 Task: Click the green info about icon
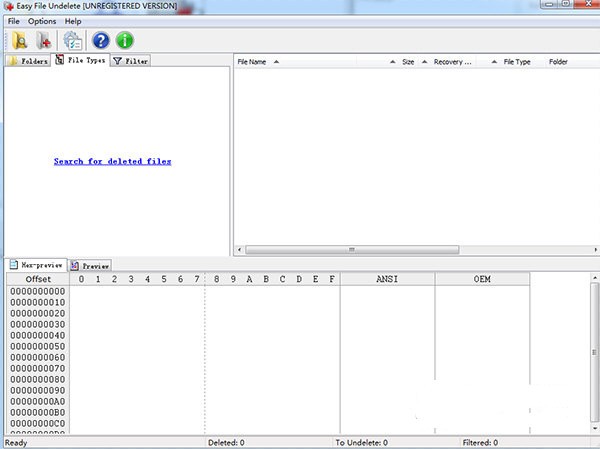pos(125,41)
